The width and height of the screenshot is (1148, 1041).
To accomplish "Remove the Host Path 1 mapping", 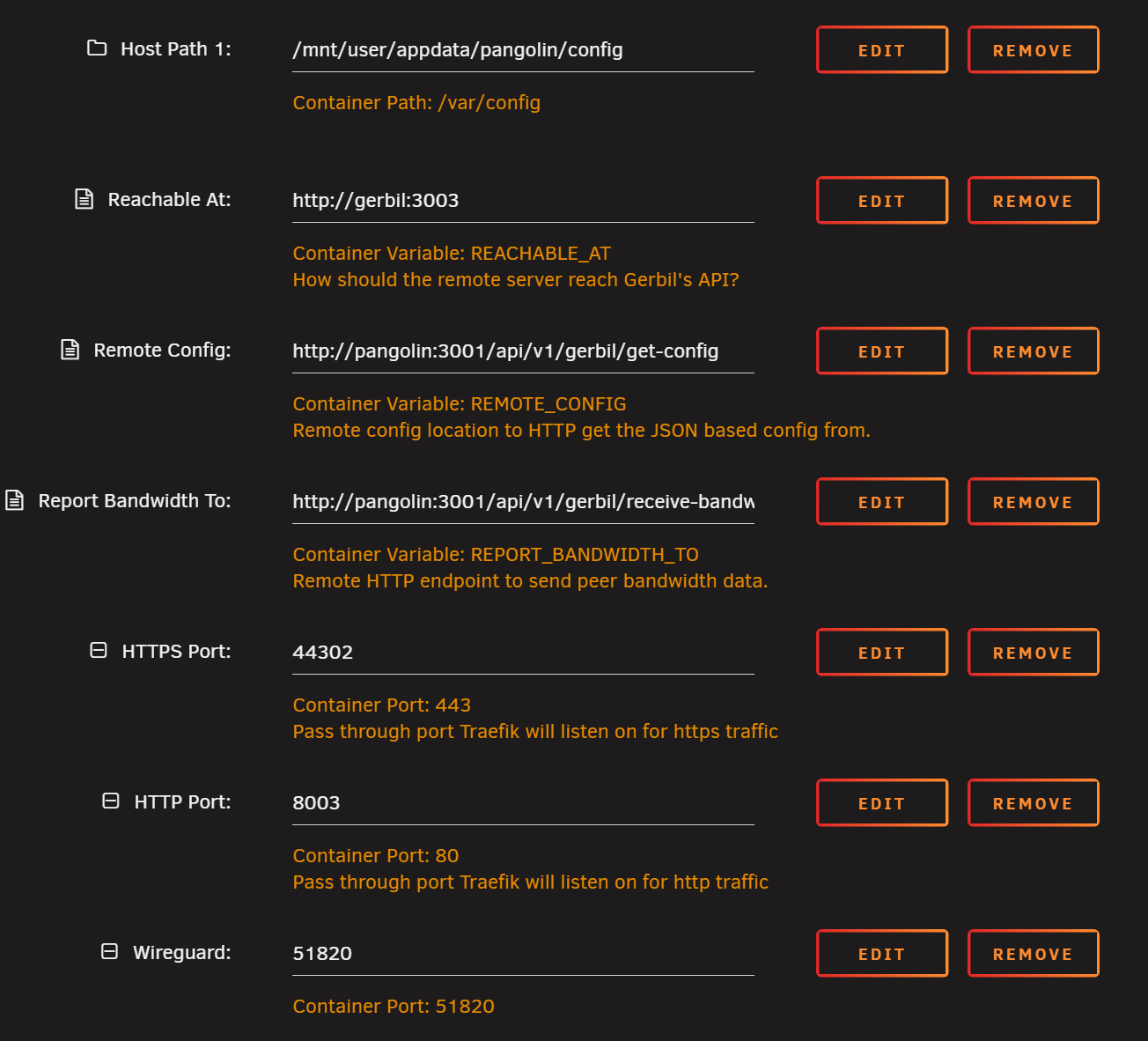I will [x=1033, y=50].
